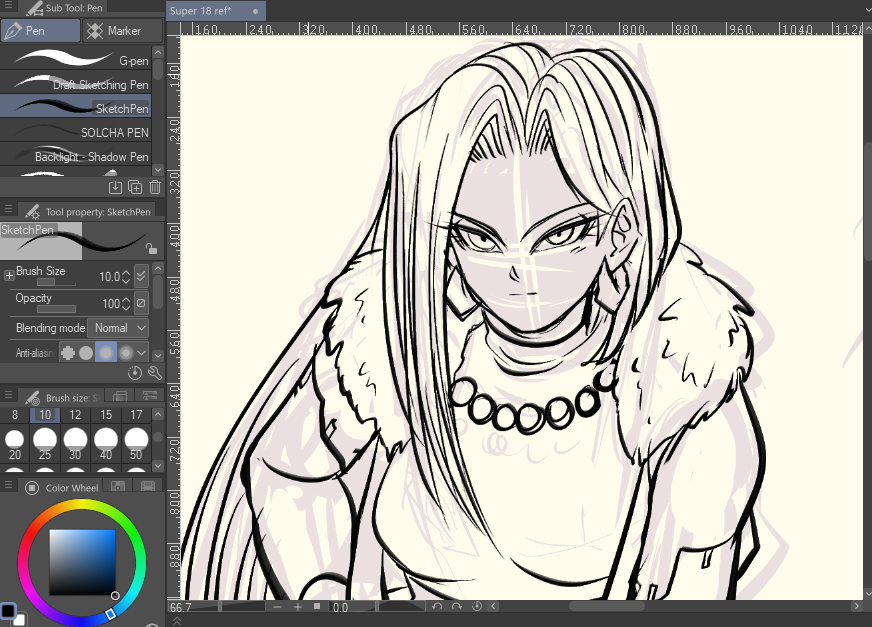This screenshot has height=627, width=872.
Task: Click the blue hue marker on color ring
Action: click(x=111, y=614)
